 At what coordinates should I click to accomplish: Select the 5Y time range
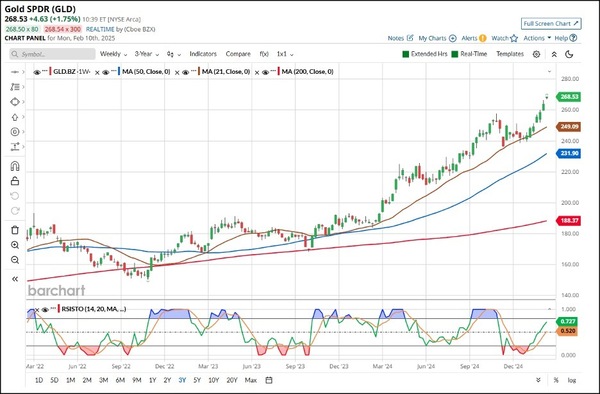197,380
